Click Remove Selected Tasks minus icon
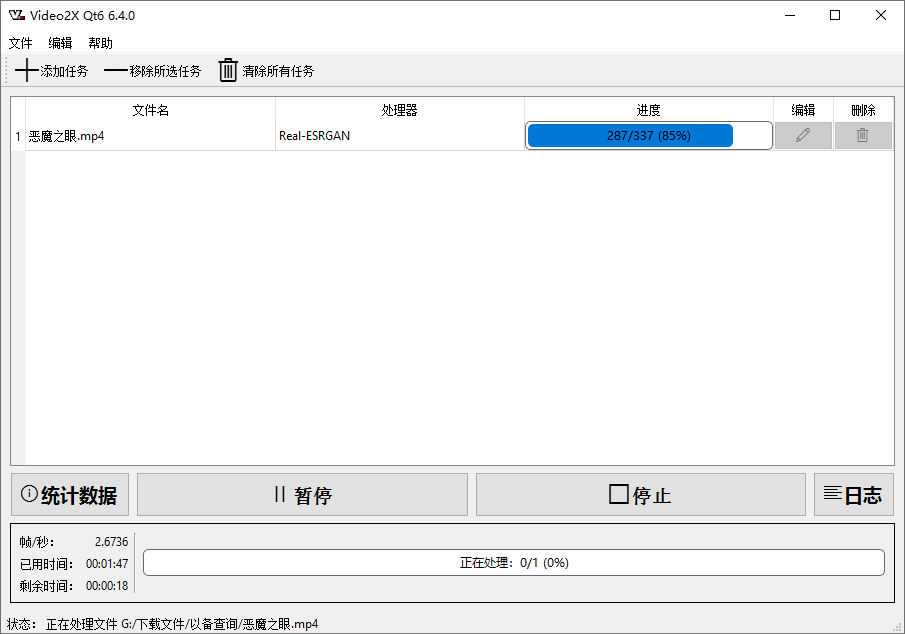 pos(116,71)
